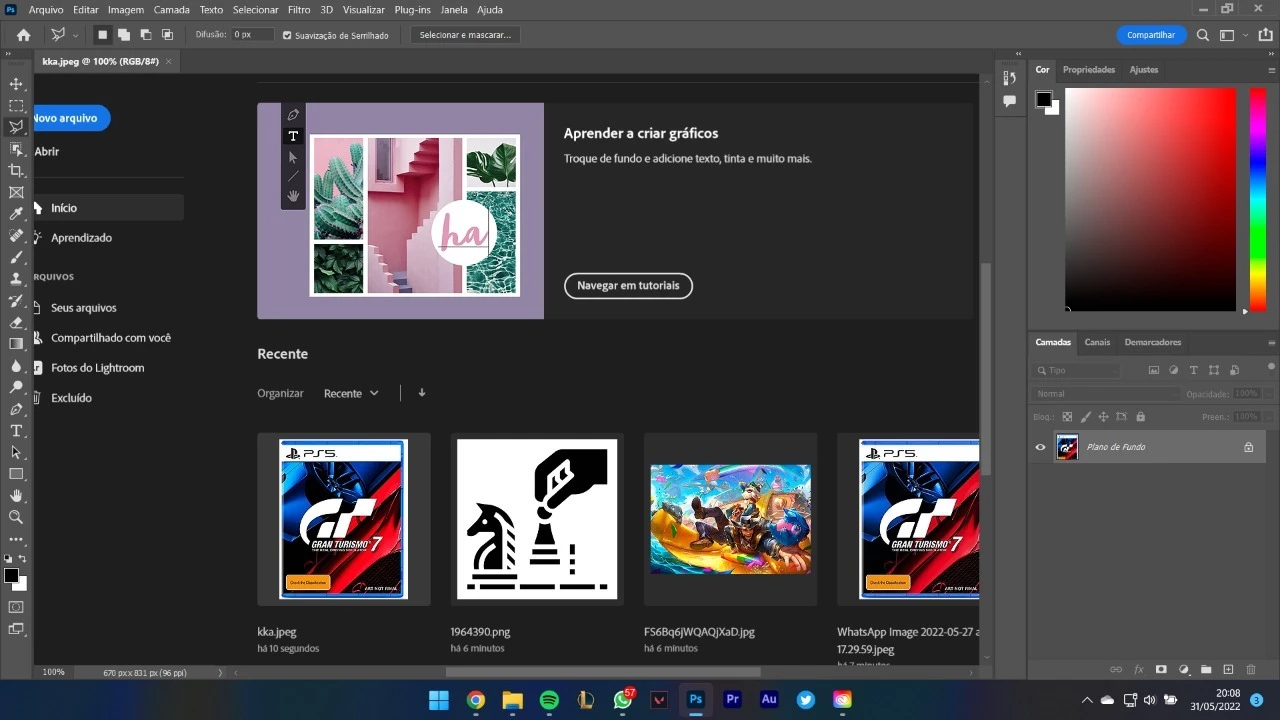Create a new group folder icon

(x=1206, y=669)
